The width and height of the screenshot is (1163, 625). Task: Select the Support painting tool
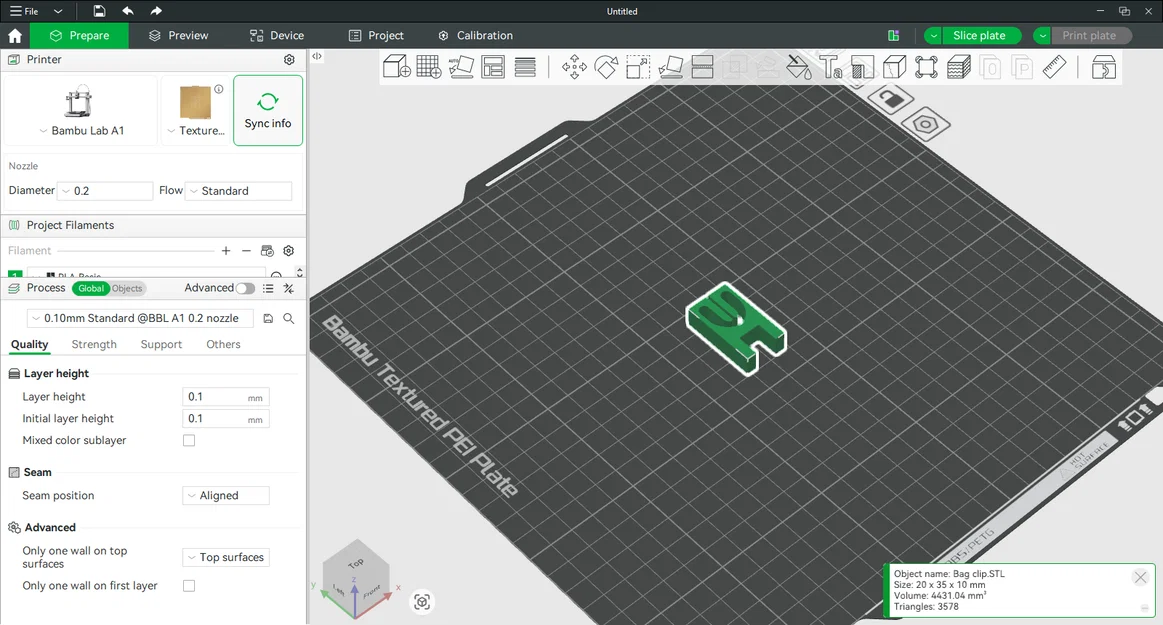coord(862,67)
